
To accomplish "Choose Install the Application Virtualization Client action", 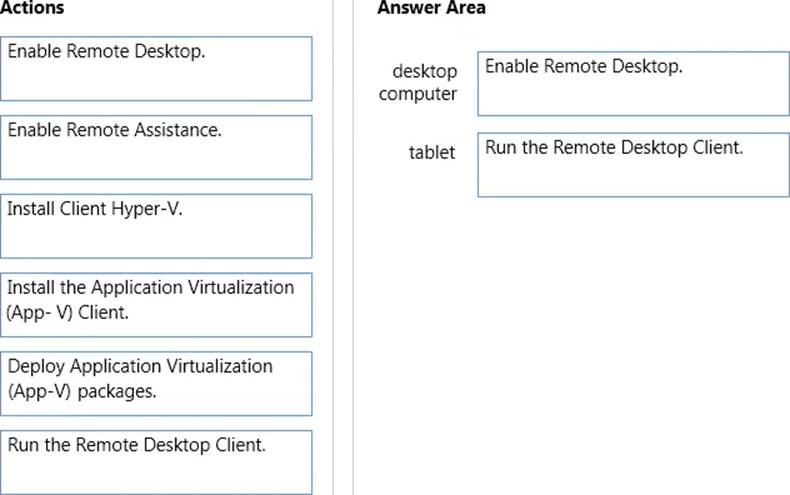I will [x=157, y=304].
